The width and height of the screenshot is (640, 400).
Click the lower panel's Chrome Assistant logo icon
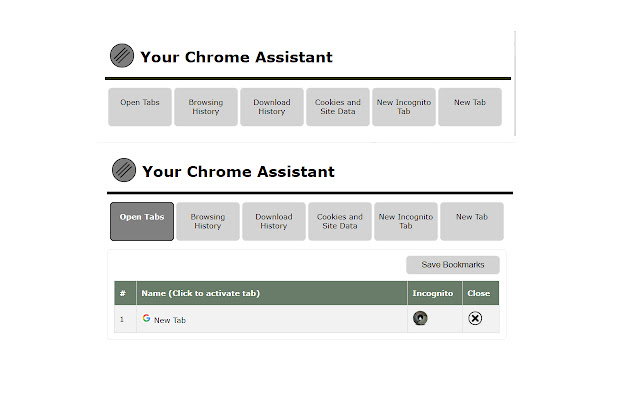pos(124,170)
